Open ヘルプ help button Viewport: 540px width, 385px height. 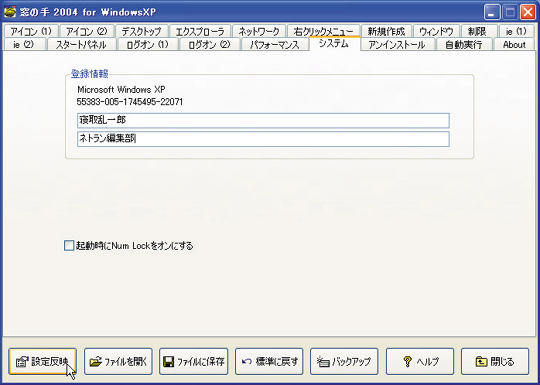tap(420, 361)
